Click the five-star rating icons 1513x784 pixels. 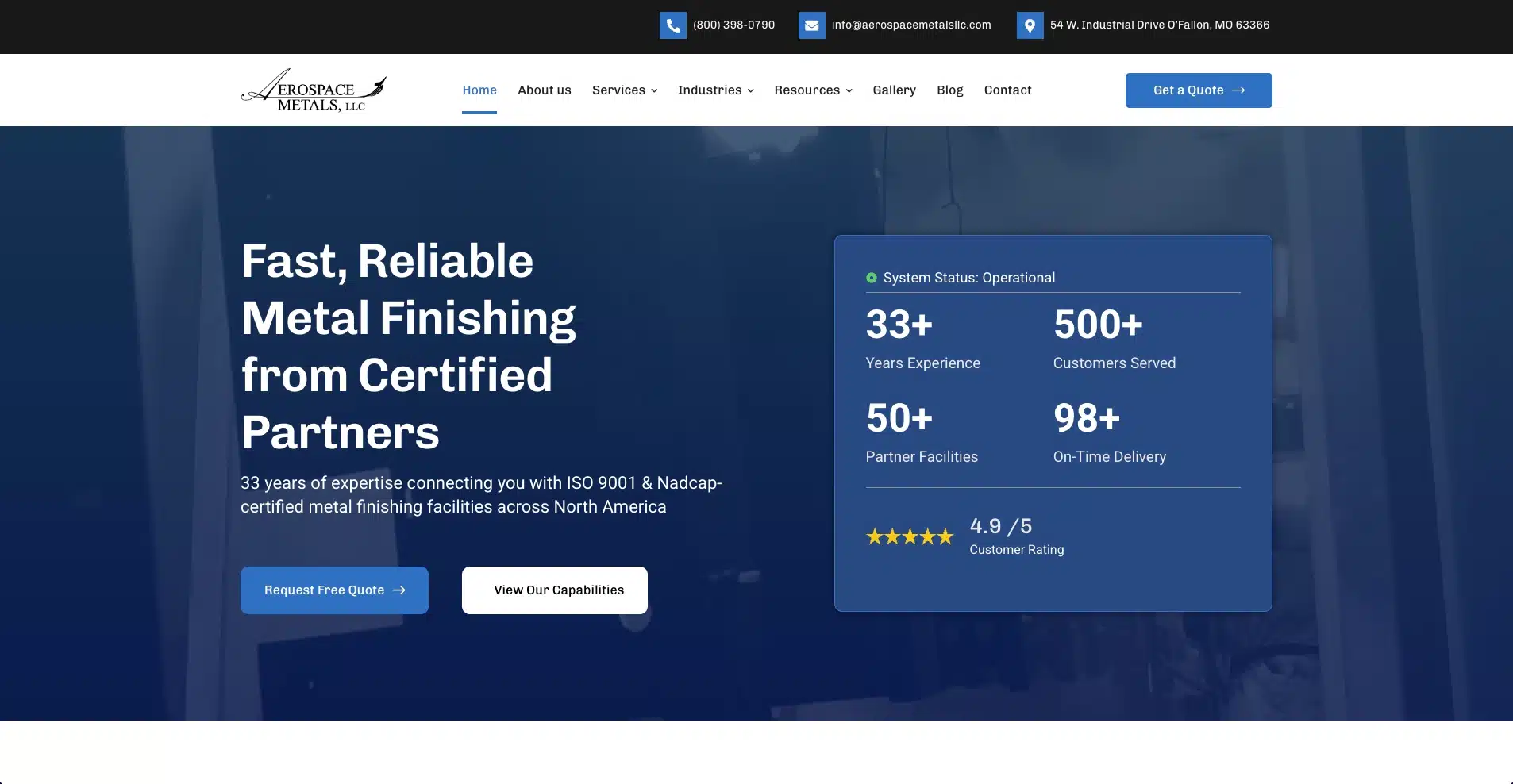tap(909, 537)
